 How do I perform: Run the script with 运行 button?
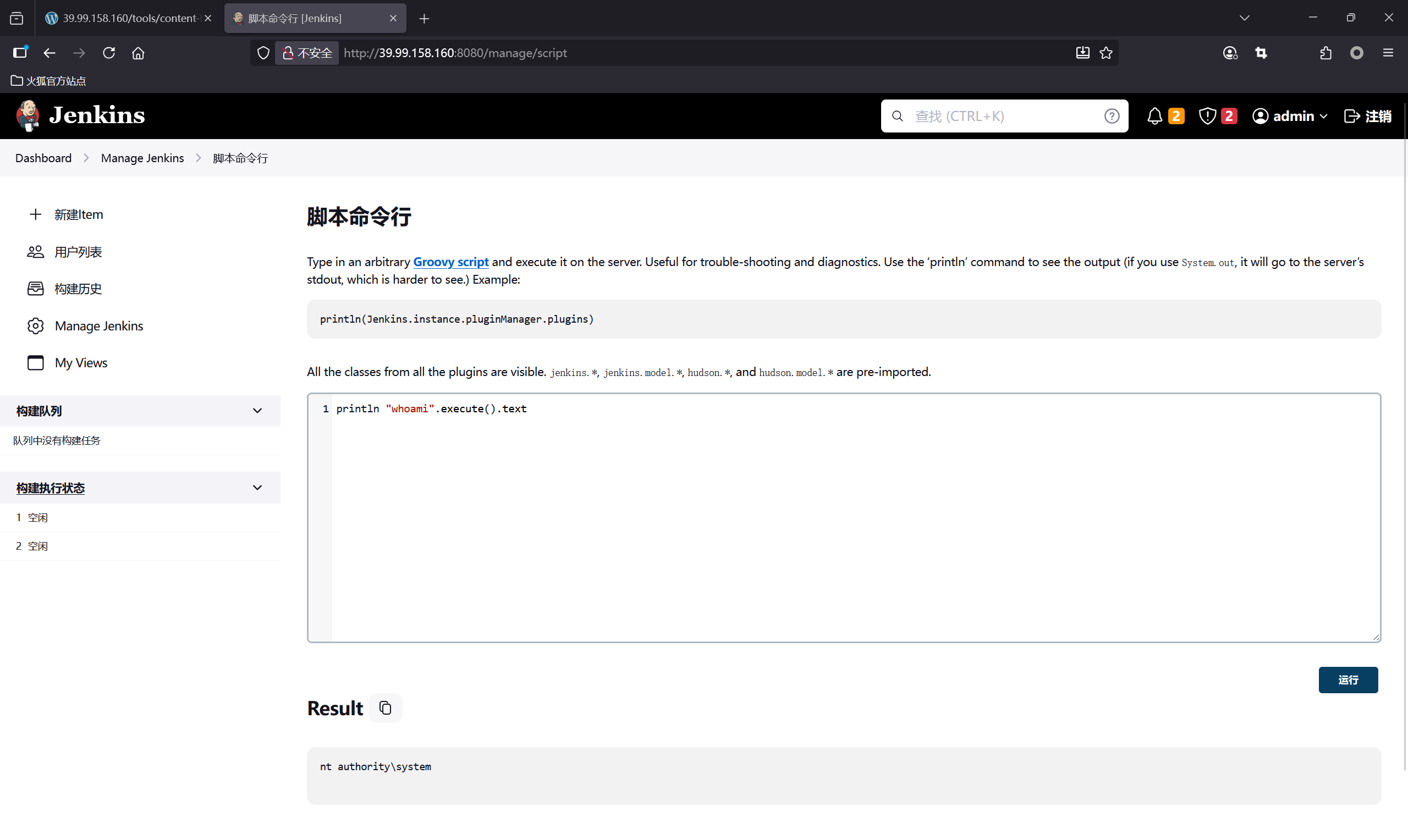click(1347, 679)
